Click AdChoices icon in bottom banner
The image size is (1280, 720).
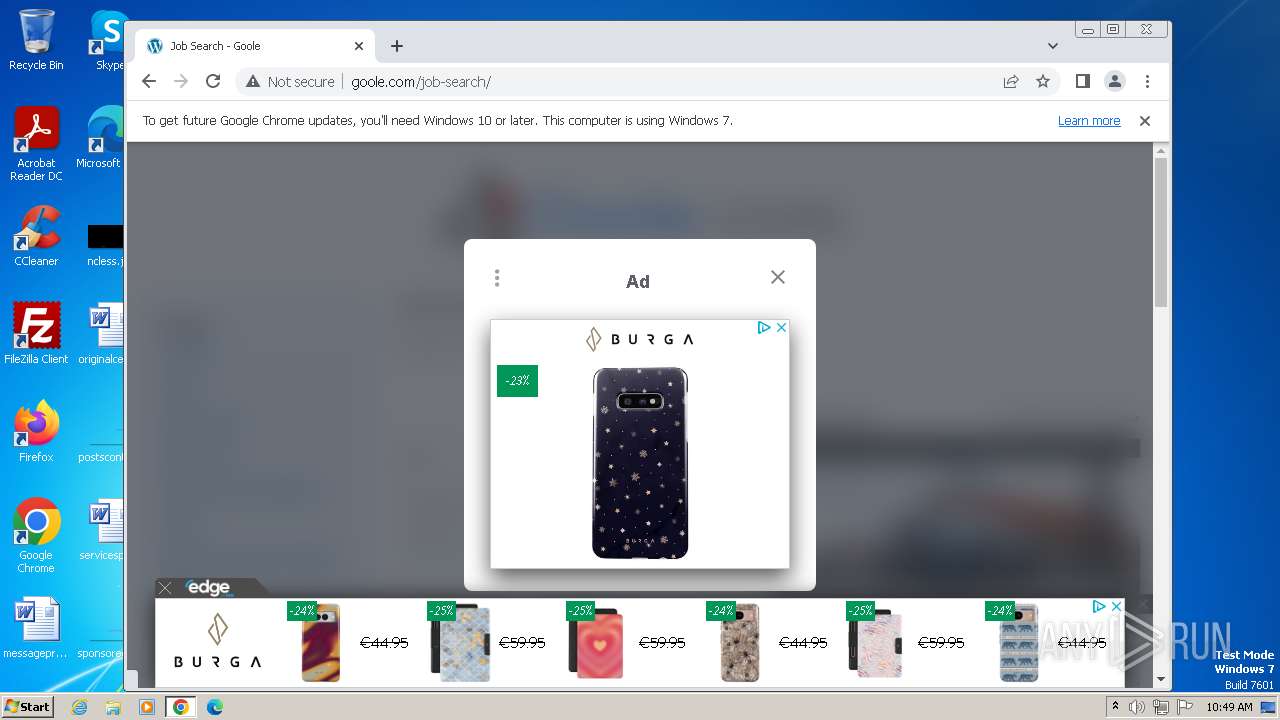pyautogui.click(x=1099, y=607)
